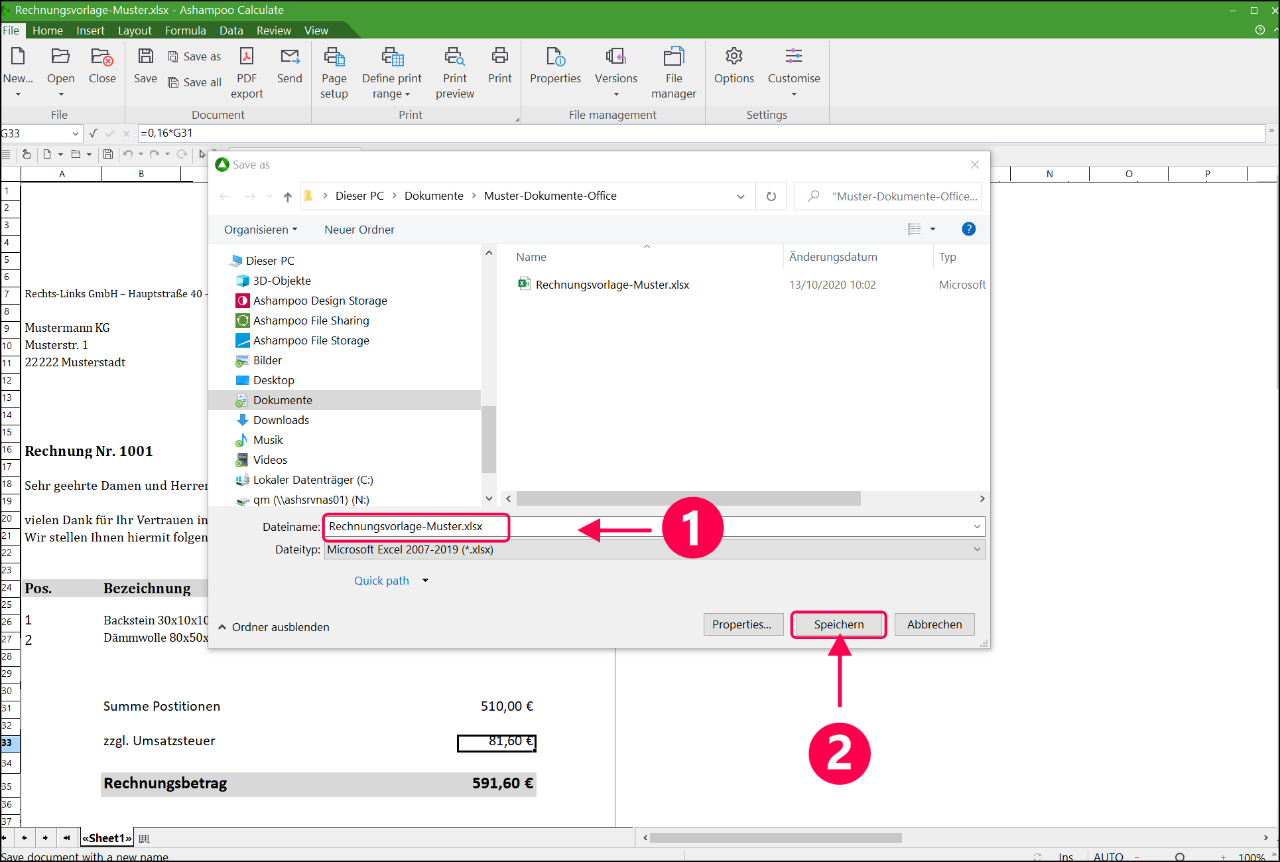Click the Print icon in ribbon
Screen dimensions: 1280x862
[500, 56]
